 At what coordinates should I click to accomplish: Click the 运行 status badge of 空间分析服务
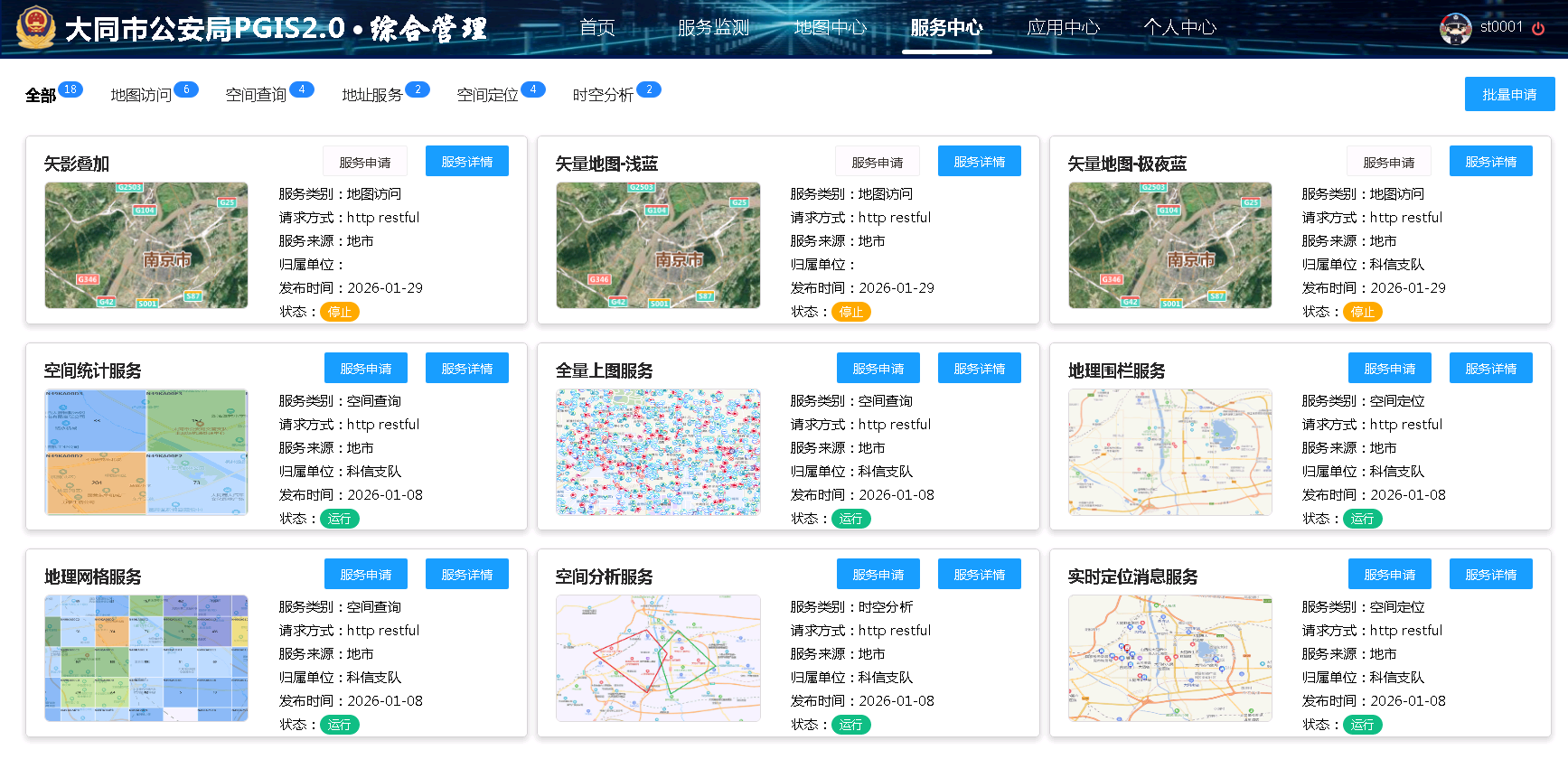coord(851,725)
